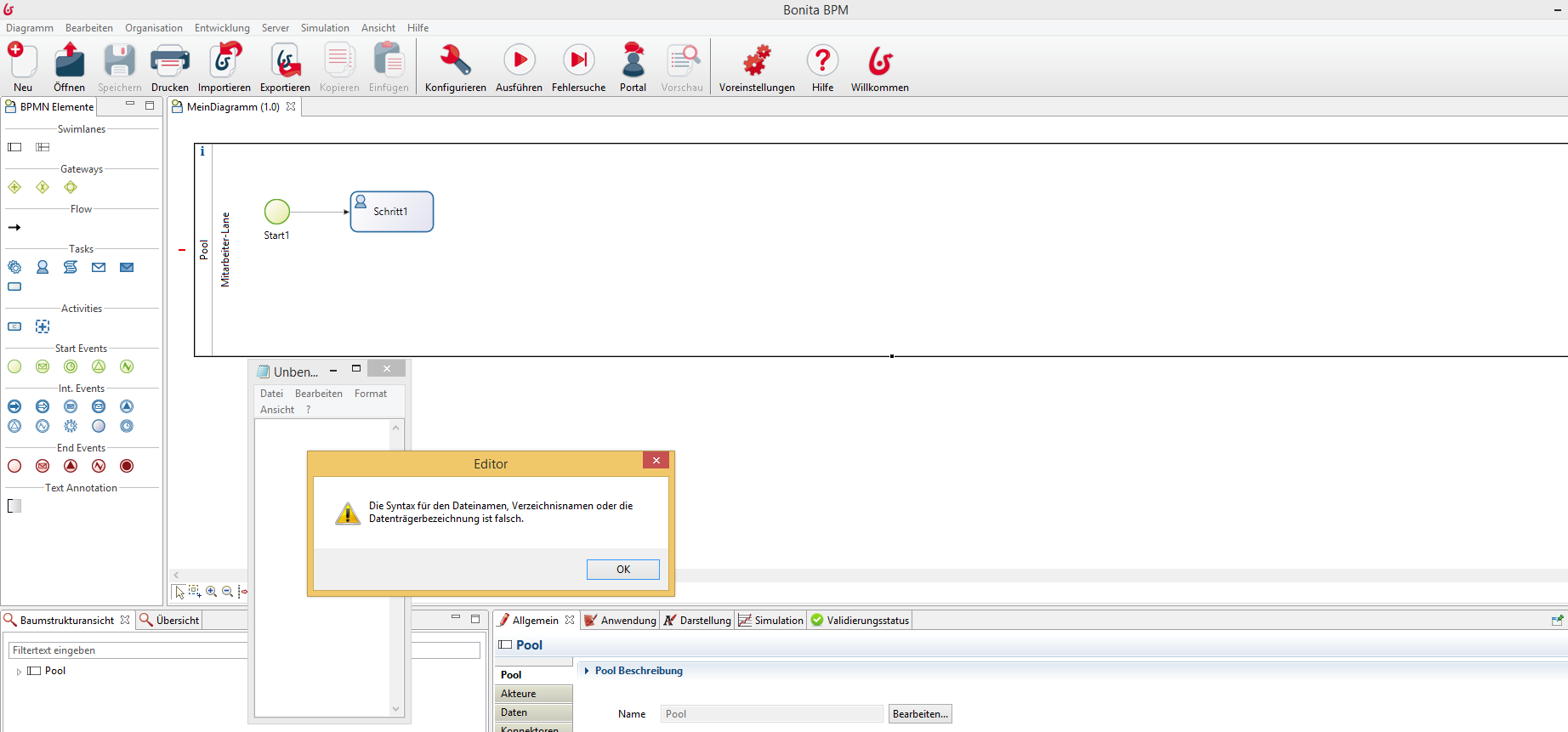Screen dimensions: 1568x732
Task: Click the zoom out magnifier below canvas
Action: coord(227,591)
